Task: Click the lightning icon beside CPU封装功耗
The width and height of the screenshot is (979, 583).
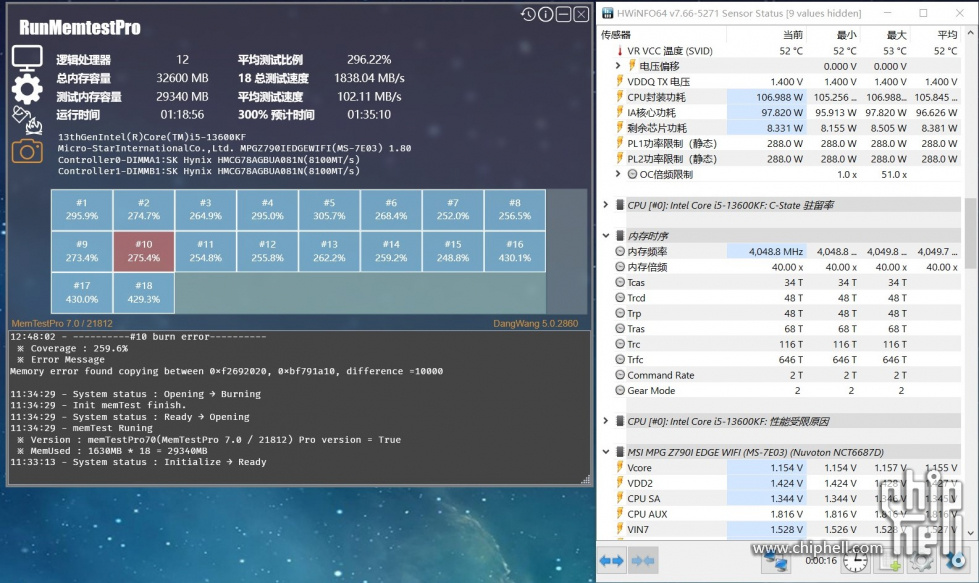Action: pos(619,97)
